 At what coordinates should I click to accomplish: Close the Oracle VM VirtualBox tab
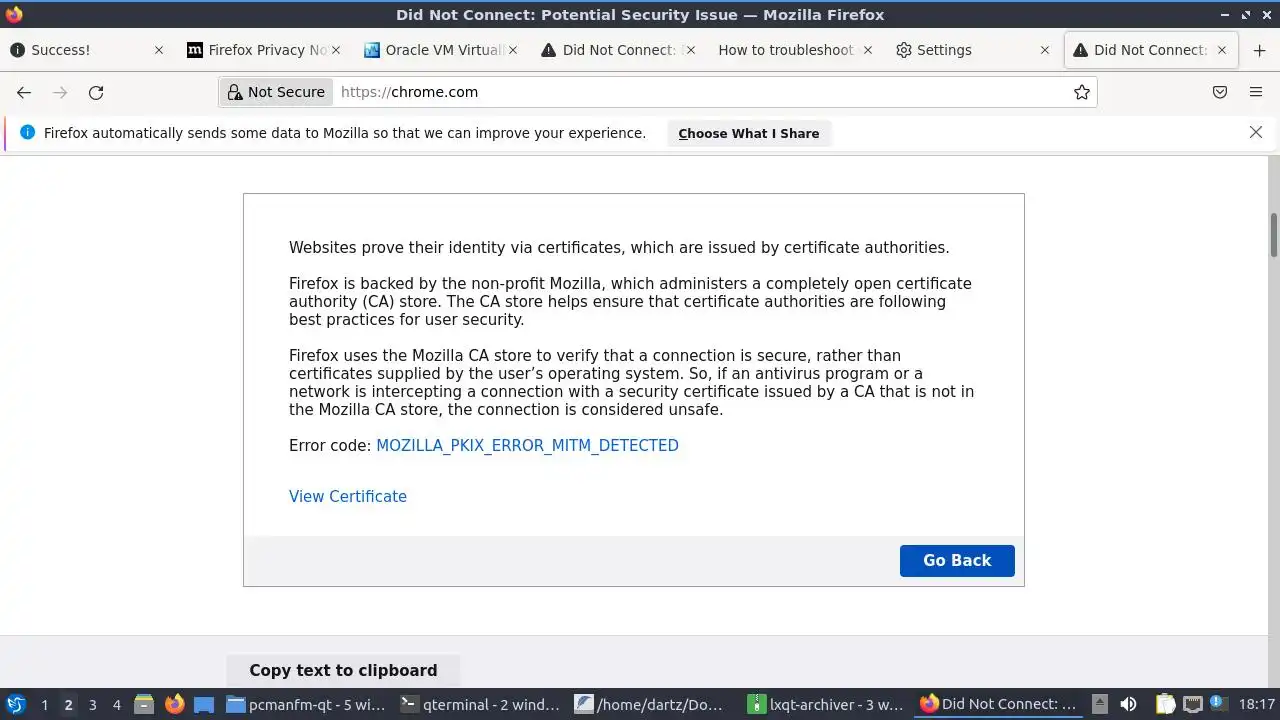512,50
